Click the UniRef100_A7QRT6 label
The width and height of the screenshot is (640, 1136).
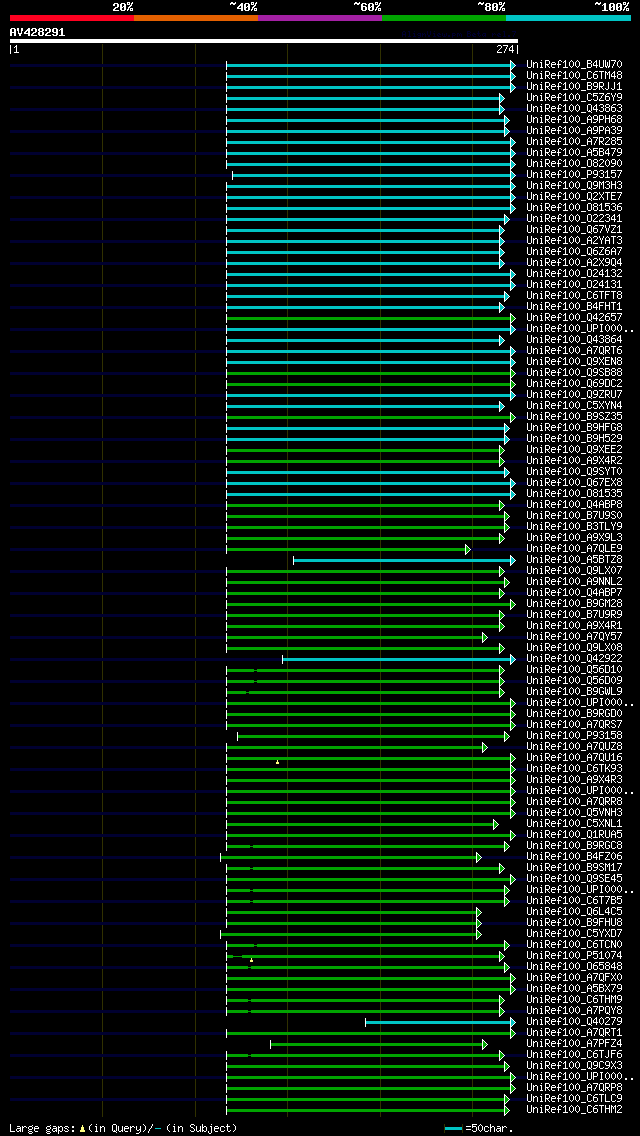[x=574, y=351]
